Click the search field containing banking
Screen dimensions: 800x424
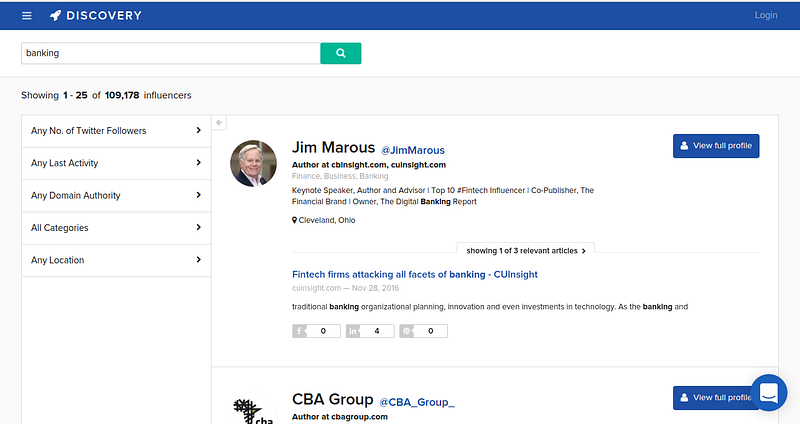(171, 53)
